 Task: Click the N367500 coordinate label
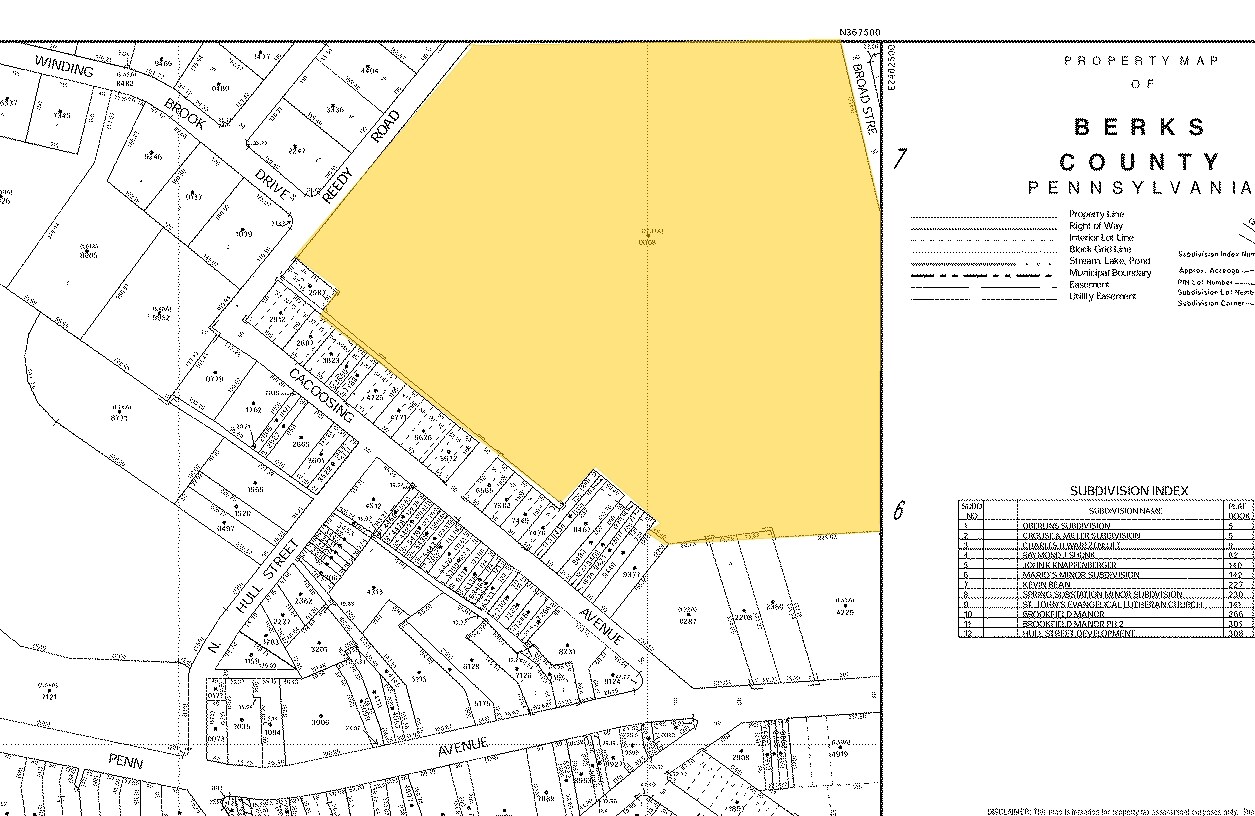point(859,33)
